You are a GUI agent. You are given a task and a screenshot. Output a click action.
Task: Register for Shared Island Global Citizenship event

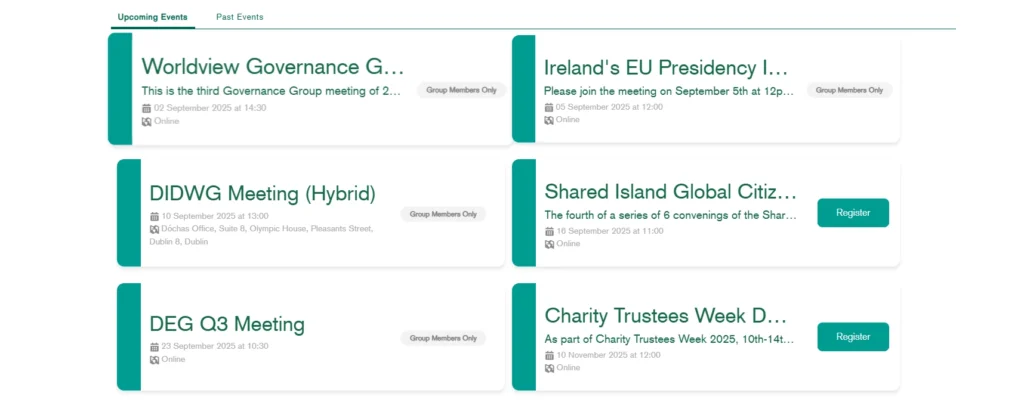point(852,213)
